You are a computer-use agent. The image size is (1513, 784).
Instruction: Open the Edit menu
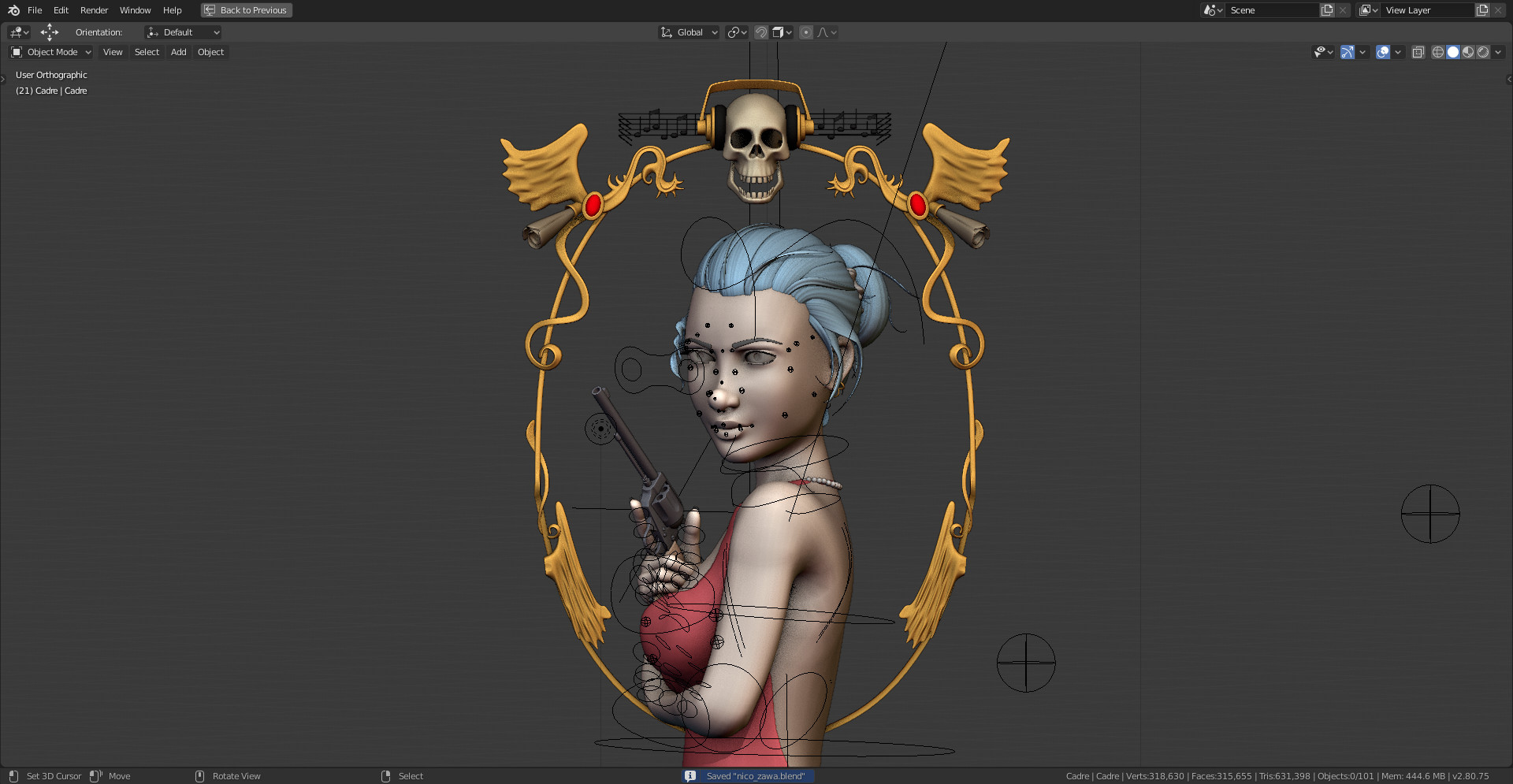61,10
